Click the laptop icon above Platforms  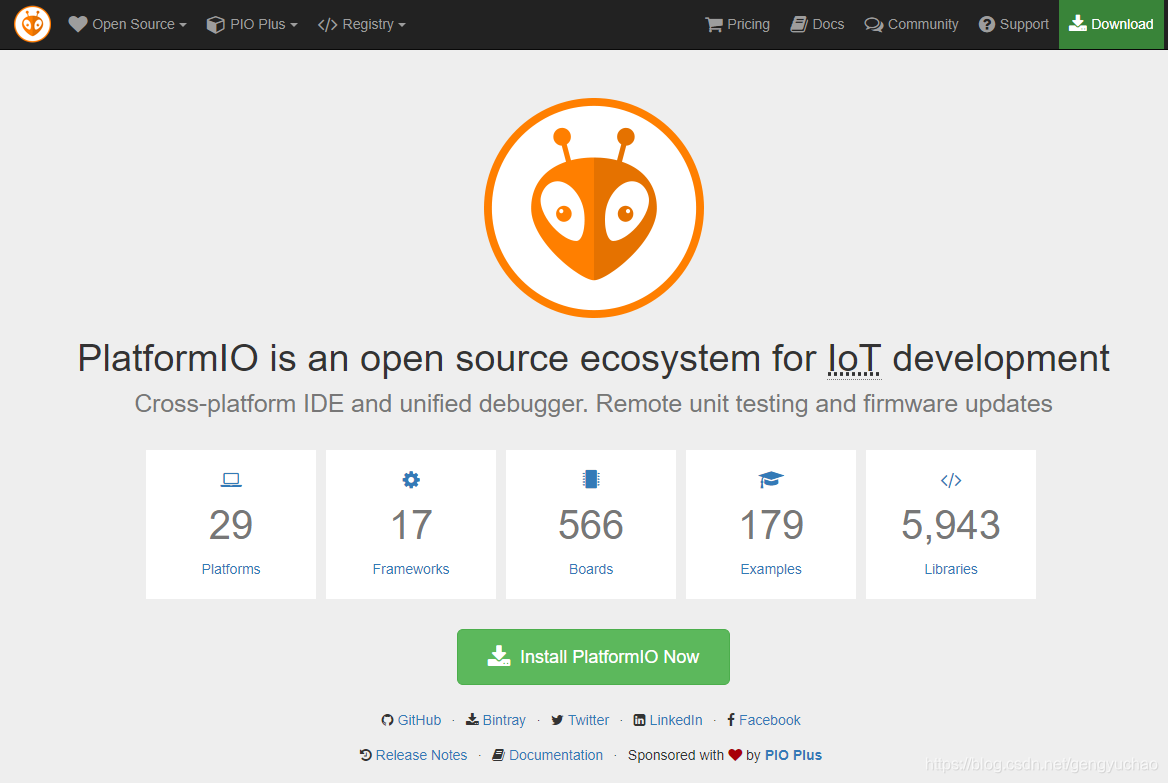[231, 480]
